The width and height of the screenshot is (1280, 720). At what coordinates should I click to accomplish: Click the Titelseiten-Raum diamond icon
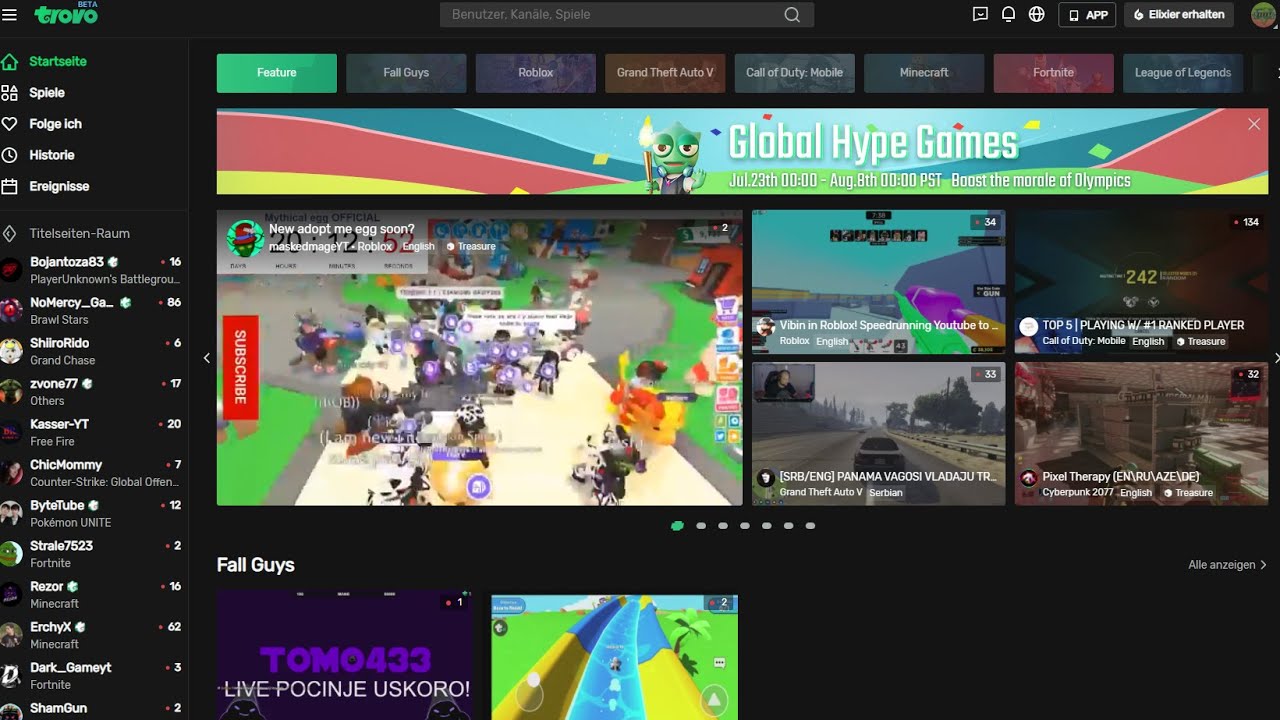point(10,233)
